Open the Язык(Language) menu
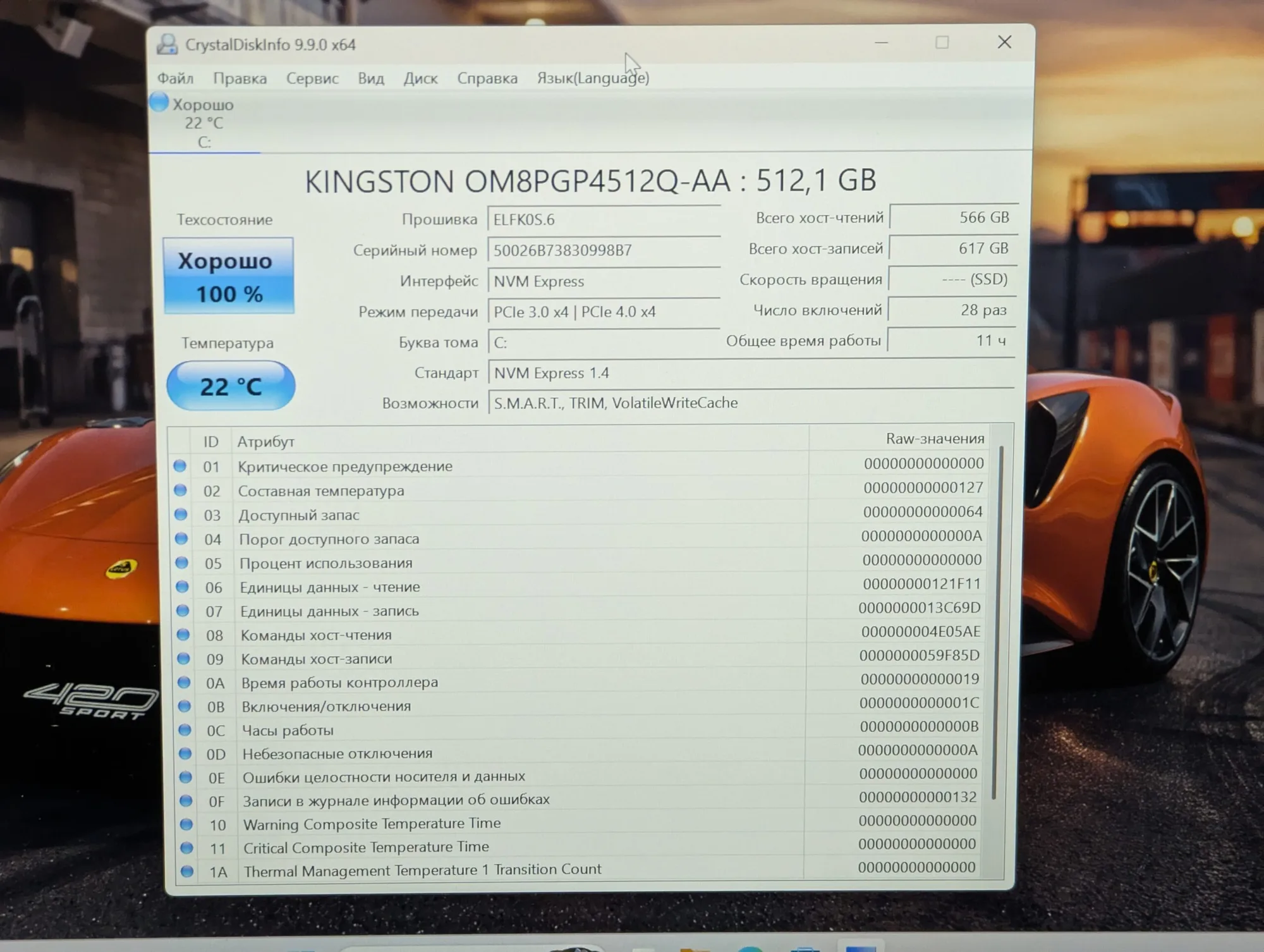The width and height of the screenshot is (1264, 952). (x=593, y=78)
